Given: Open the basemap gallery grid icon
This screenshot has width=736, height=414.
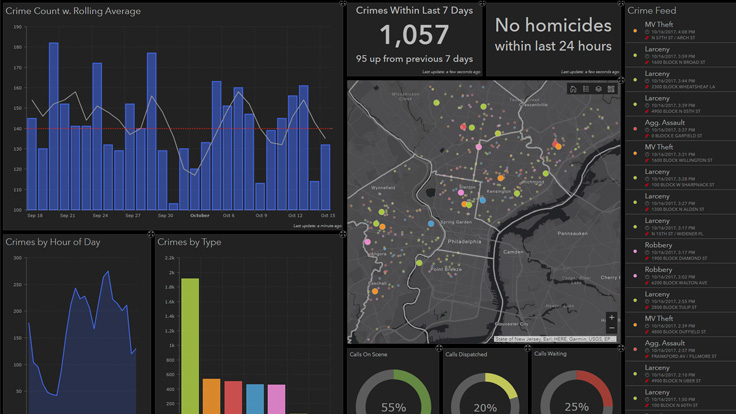Looking at the screenshot, I should tap(611, 90).
